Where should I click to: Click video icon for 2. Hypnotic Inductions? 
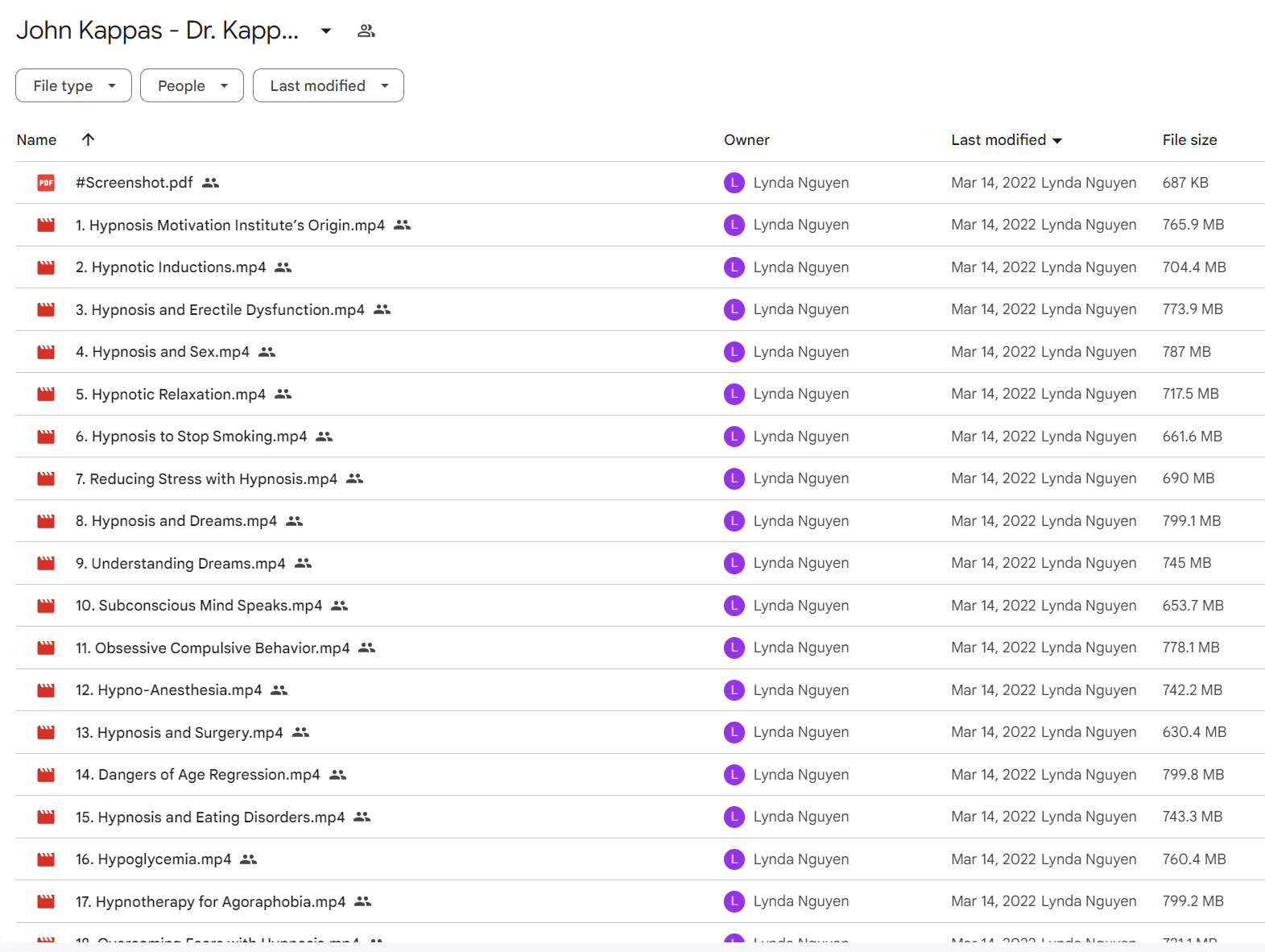46,267
